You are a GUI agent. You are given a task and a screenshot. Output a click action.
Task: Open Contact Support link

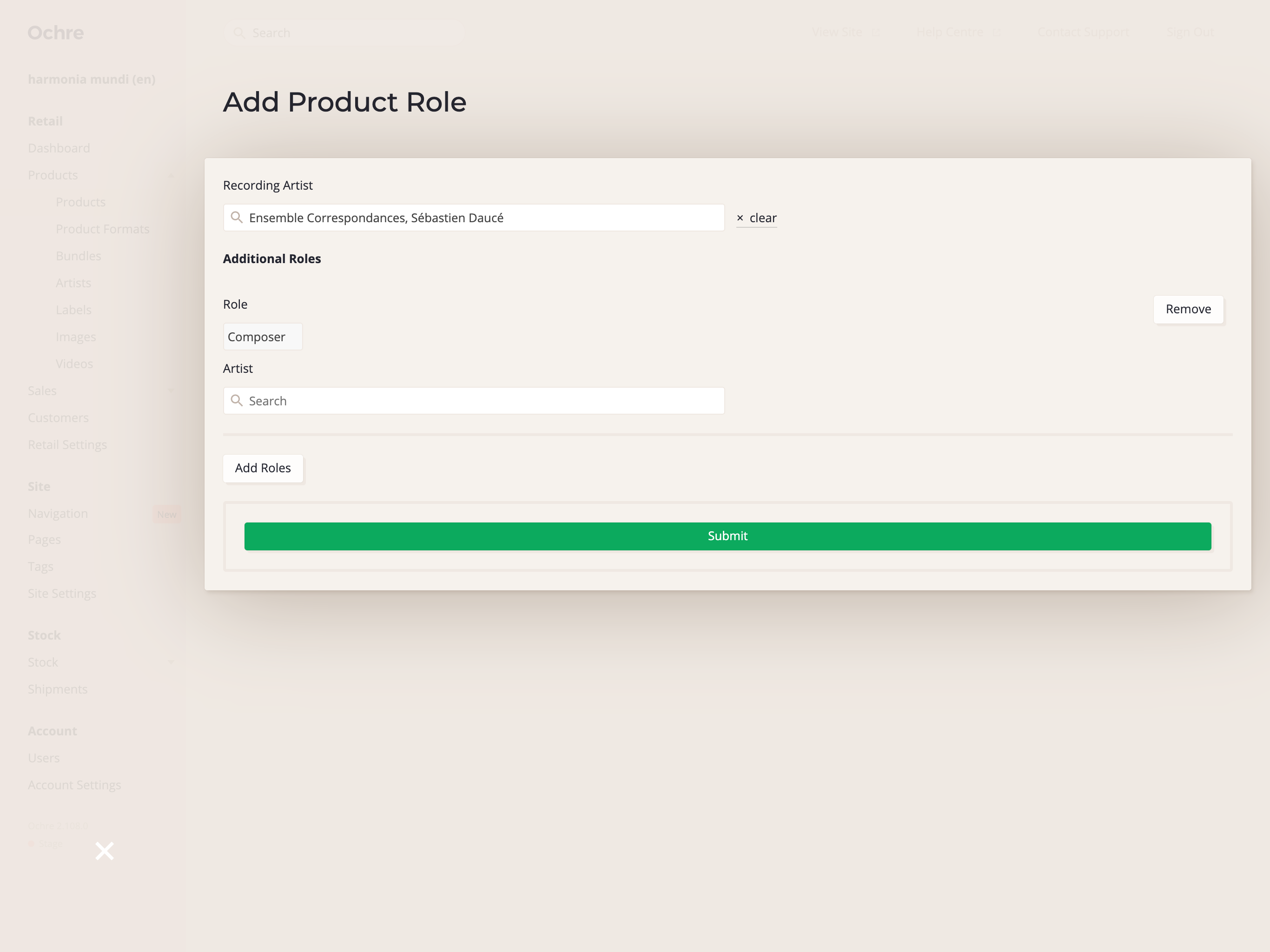tap(1083, 33)
